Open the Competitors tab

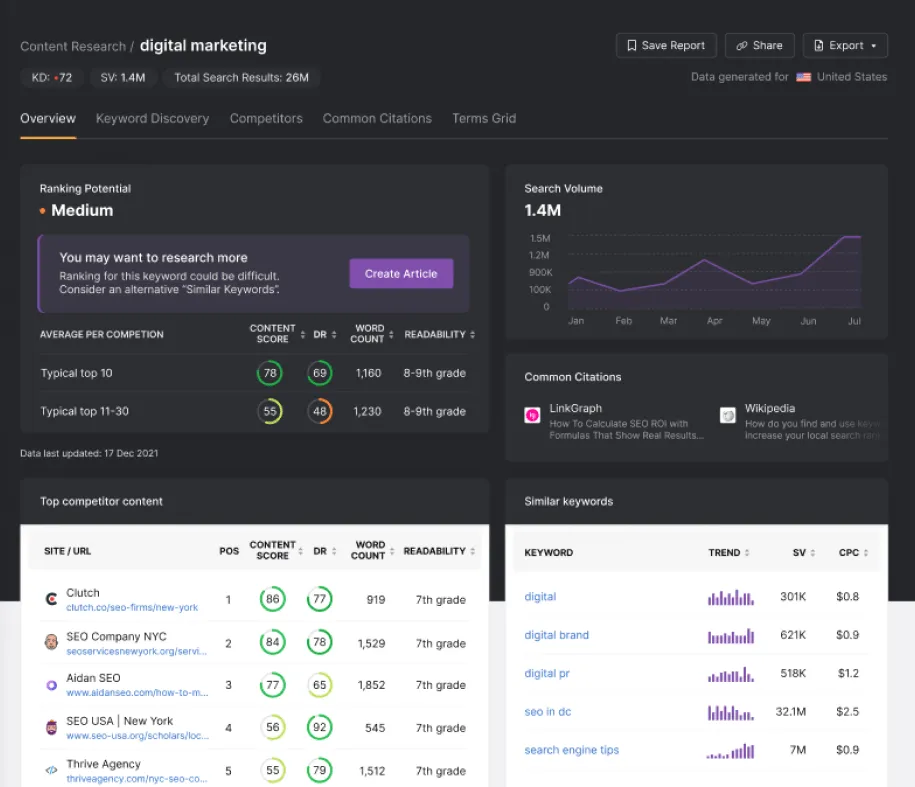[266, 118]
